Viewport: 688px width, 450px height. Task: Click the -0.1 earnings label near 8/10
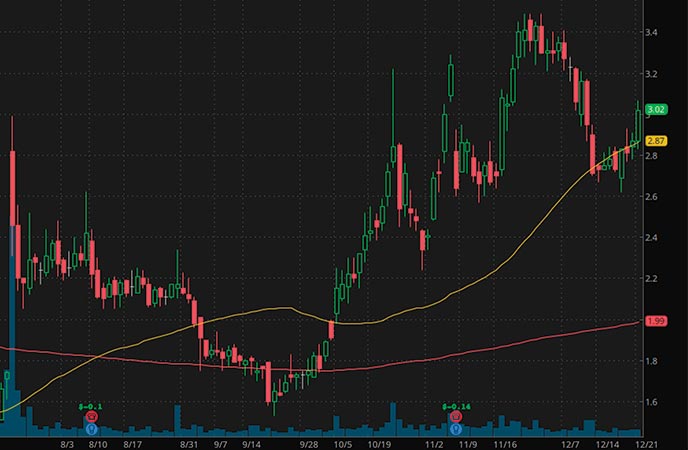91,407
